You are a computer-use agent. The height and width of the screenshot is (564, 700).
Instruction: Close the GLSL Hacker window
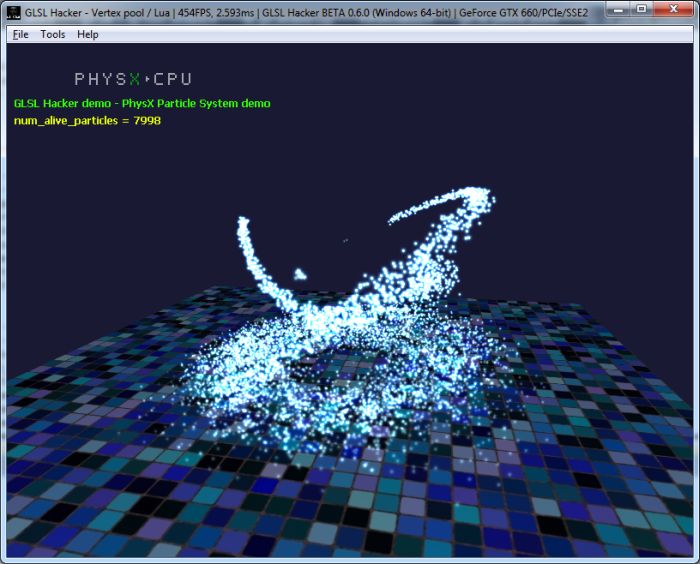674,9
